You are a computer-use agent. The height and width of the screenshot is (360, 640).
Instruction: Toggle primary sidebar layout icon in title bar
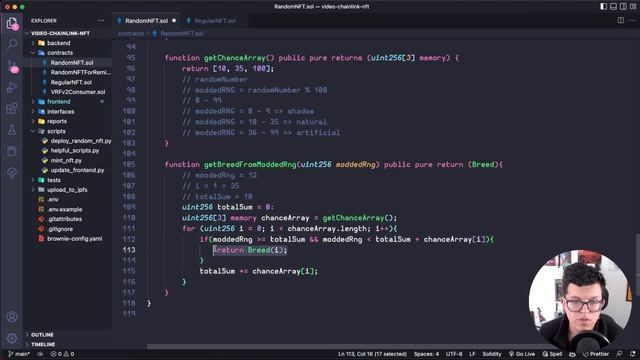coord(603,6)
